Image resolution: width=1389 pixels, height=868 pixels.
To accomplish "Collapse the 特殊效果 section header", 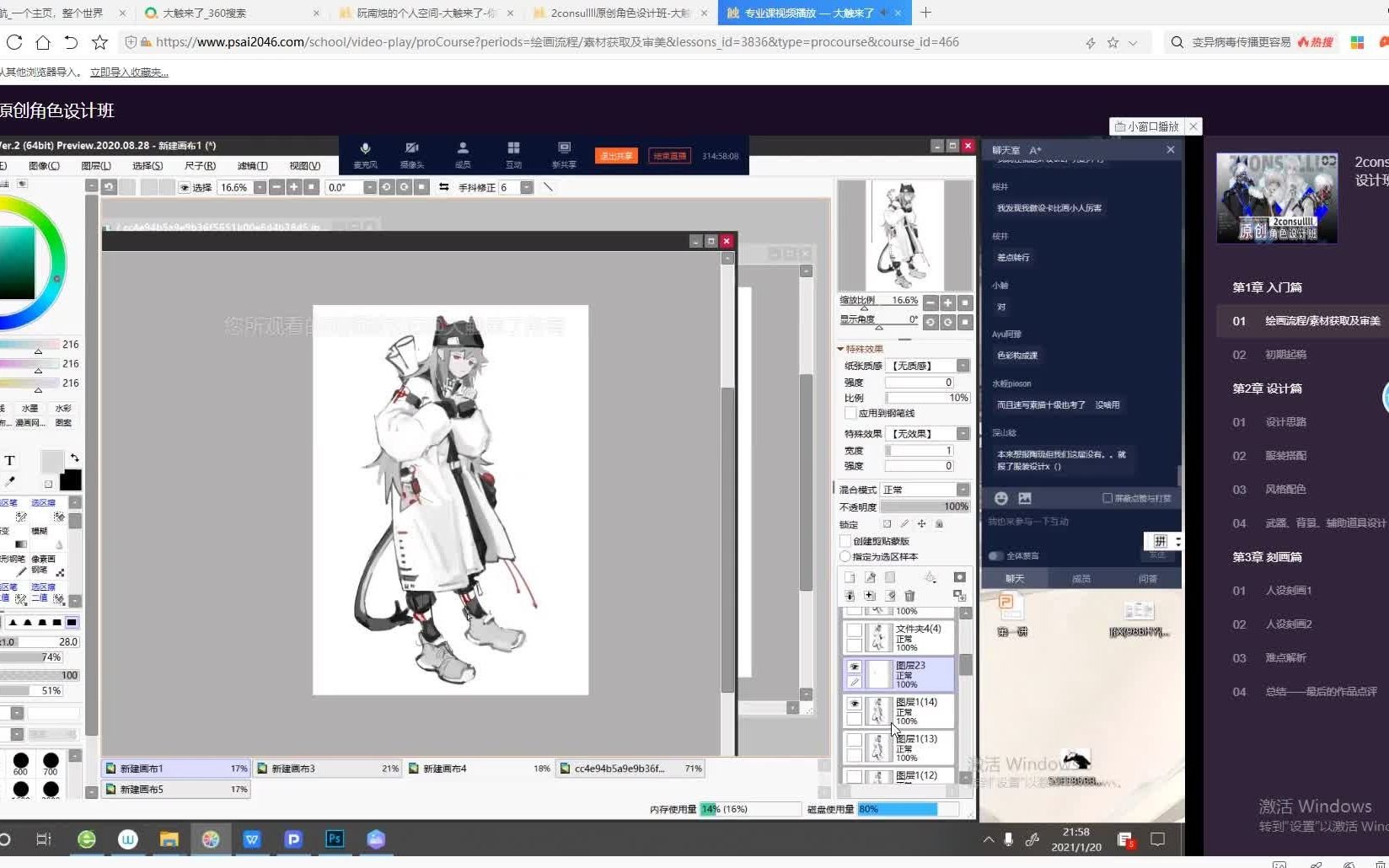I will point(861,348).
